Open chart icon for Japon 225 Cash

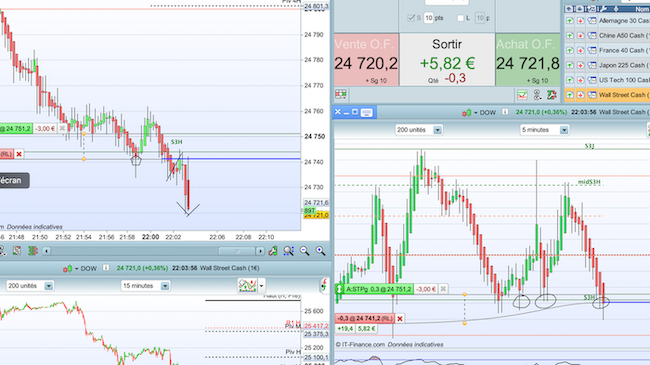[592, 66]
